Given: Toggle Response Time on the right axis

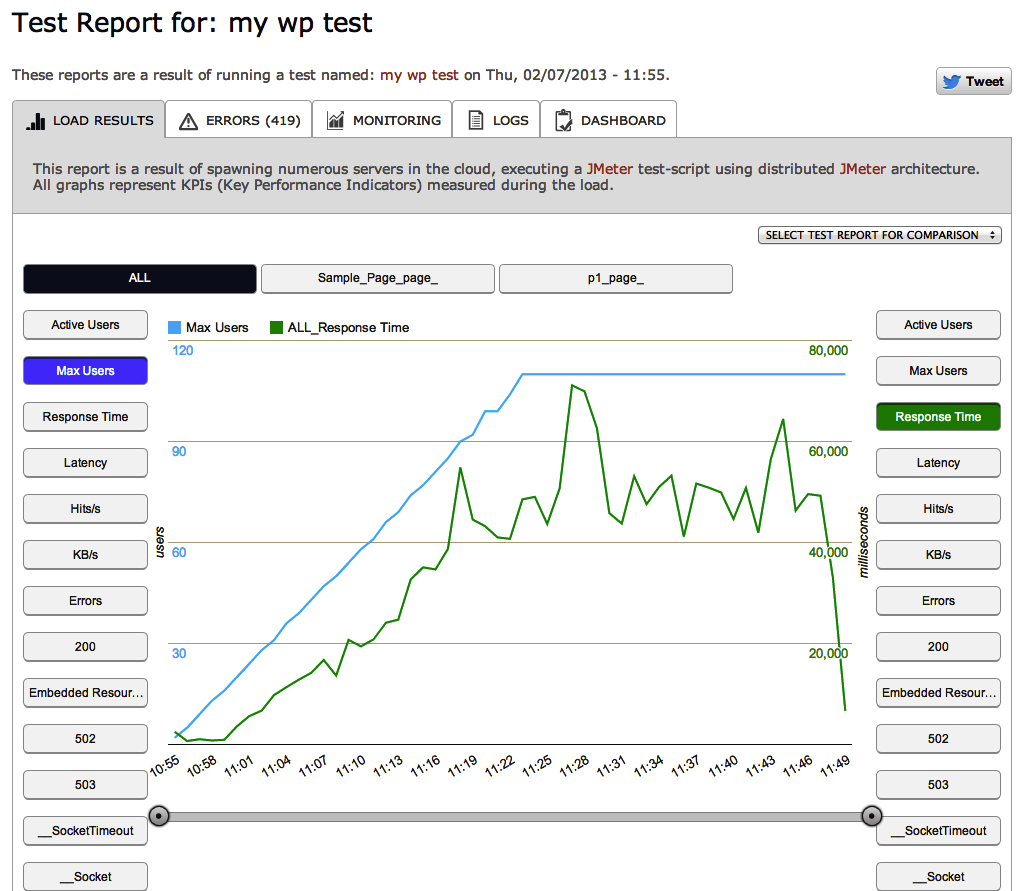Looking at the screenshot, I should click(x=938, y=417).
